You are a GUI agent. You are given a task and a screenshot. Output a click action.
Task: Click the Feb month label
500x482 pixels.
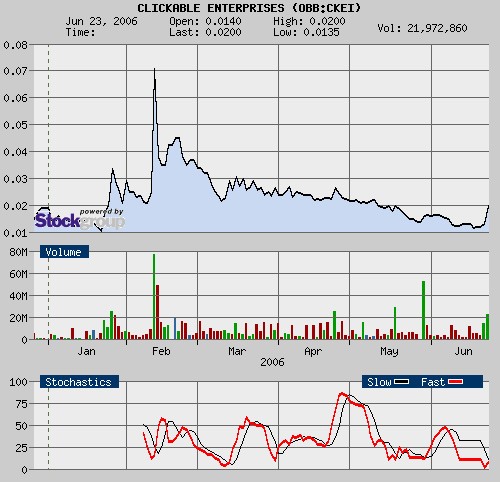click(161, 351)
